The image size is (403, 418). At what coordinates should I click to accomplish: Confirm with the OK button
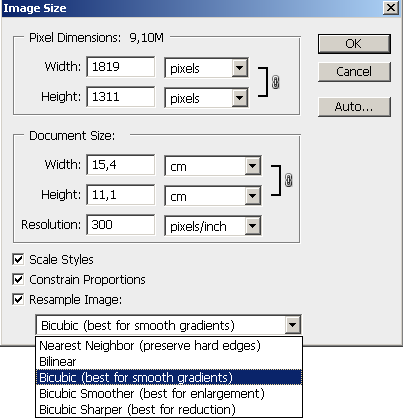(x=354, y=44)
